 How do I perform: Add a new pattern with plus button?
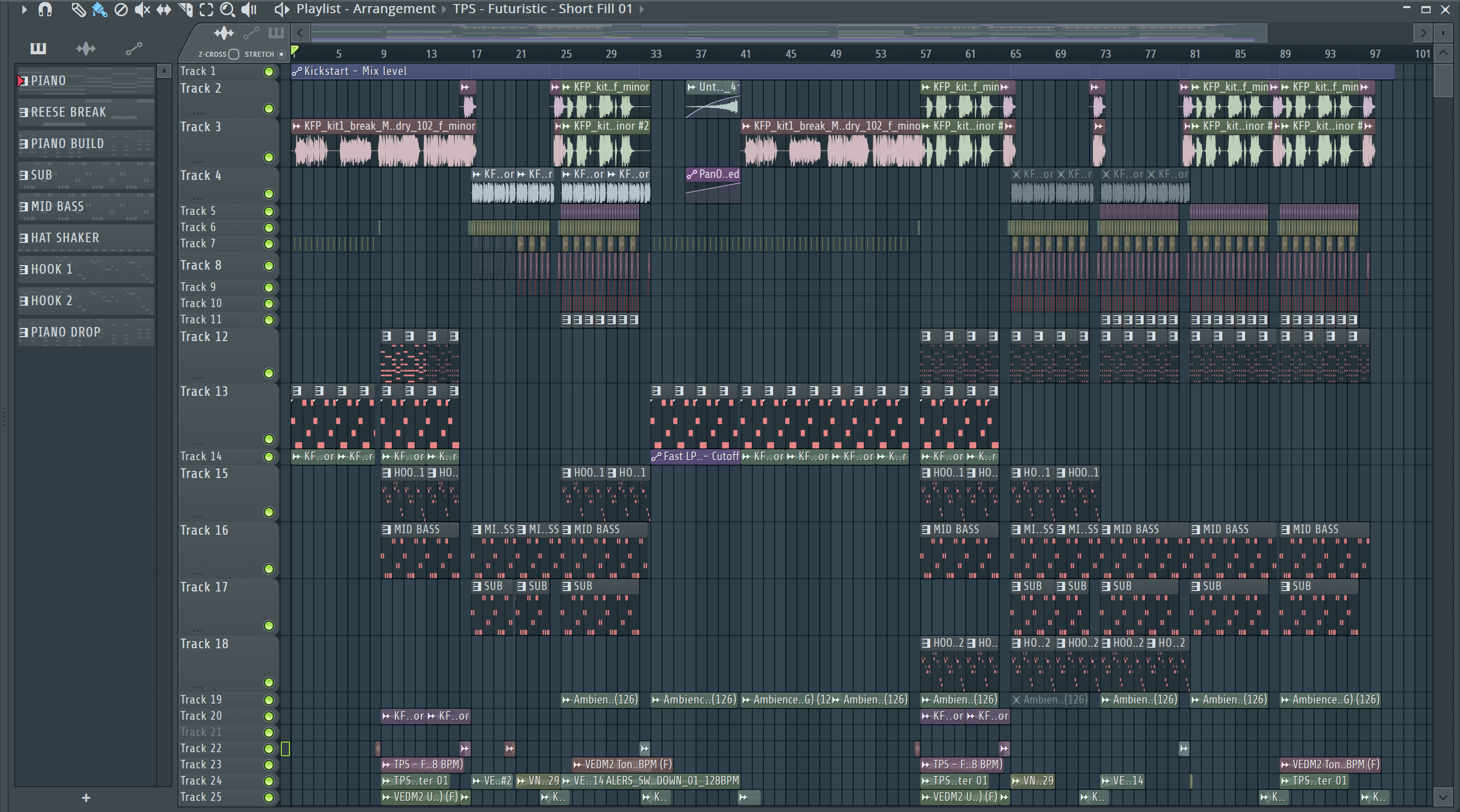pos(86,798)
